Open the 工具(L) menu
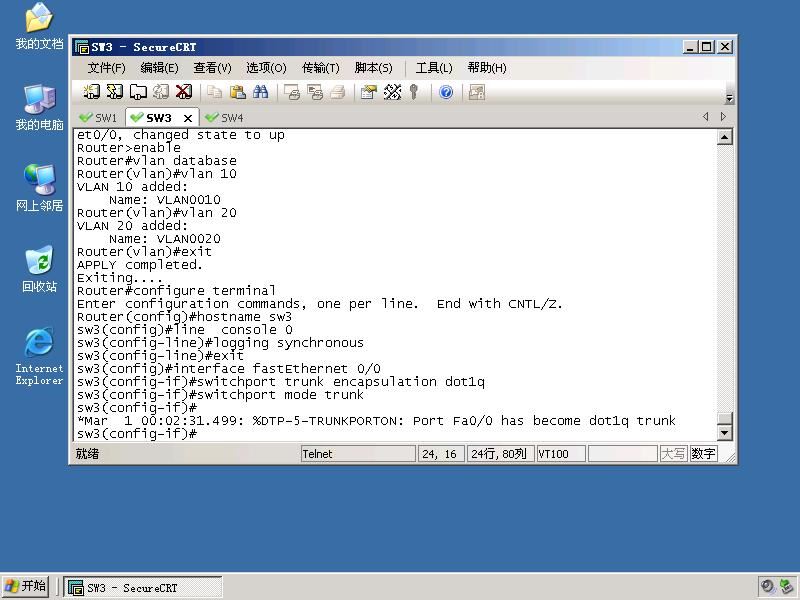Viewport: 800px width, 600px height. point(434,68)
